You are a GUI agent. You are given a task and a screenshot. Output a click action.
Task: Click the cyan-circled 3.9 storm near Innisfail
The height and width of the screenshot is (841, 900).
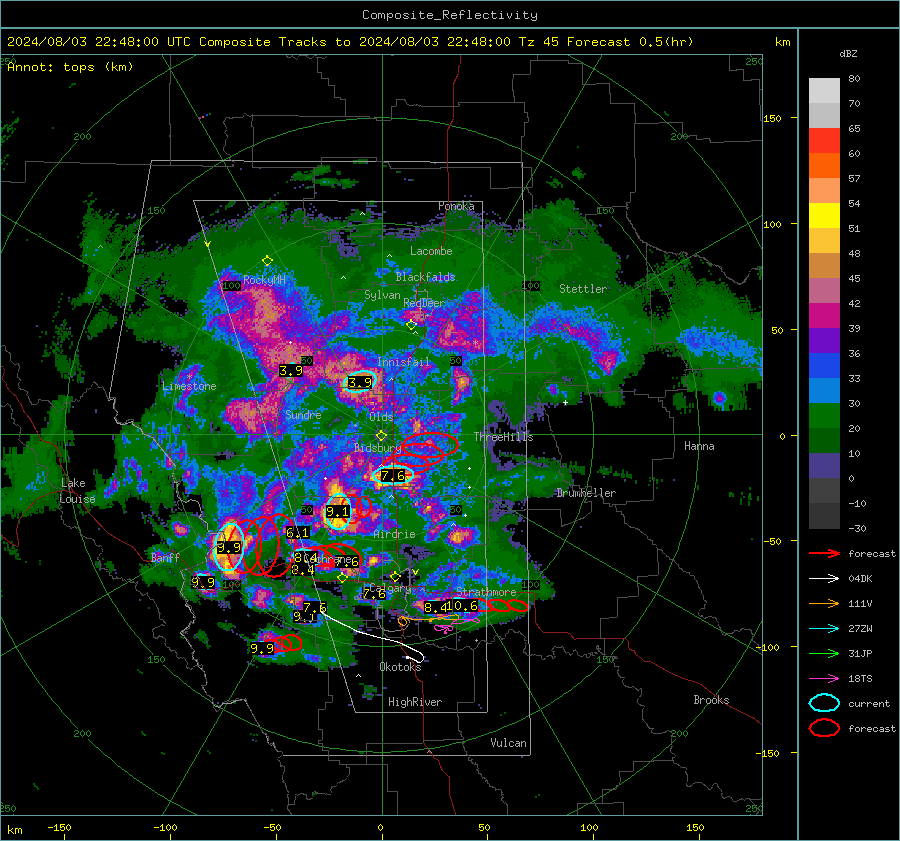[360, 382]
